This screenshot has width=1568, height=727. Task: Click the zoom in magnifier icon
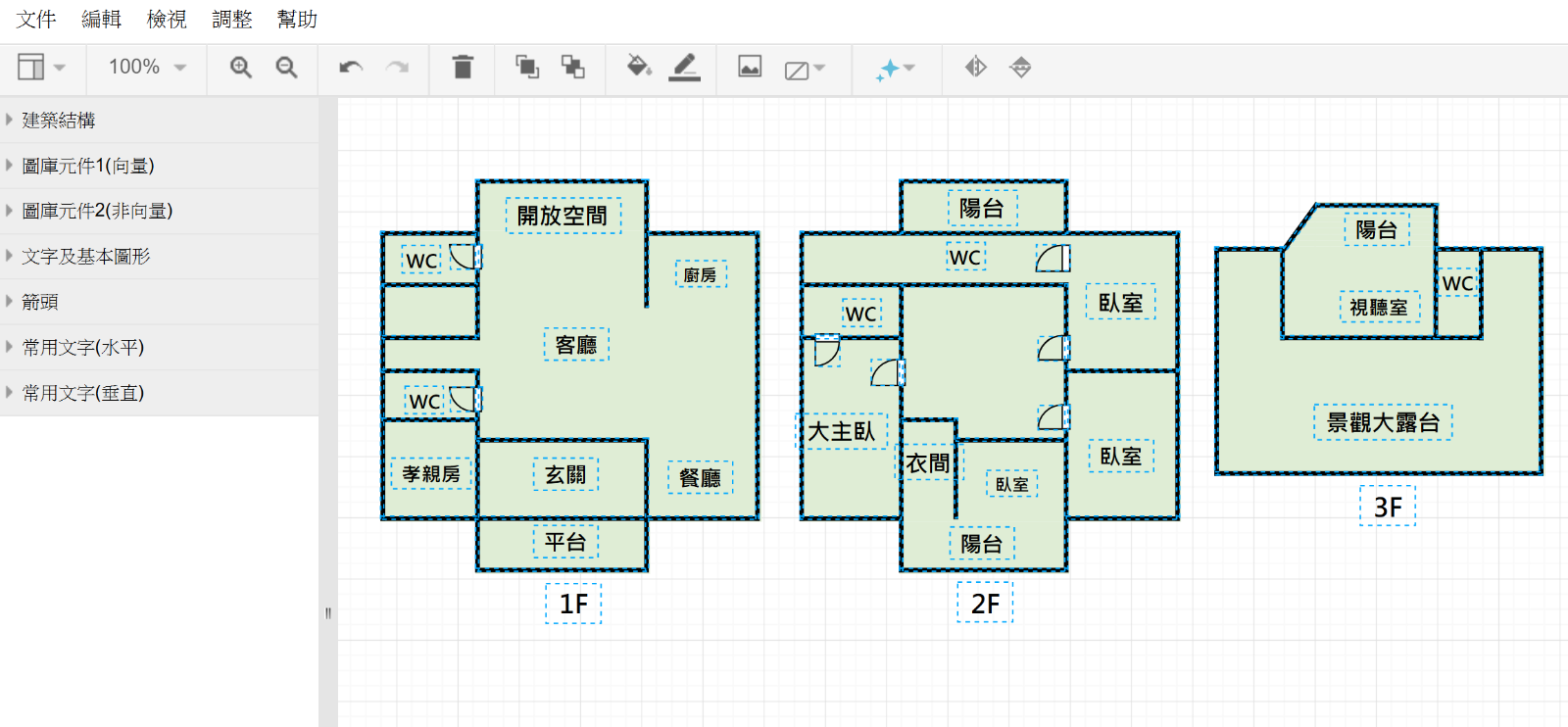pos(241,68)
